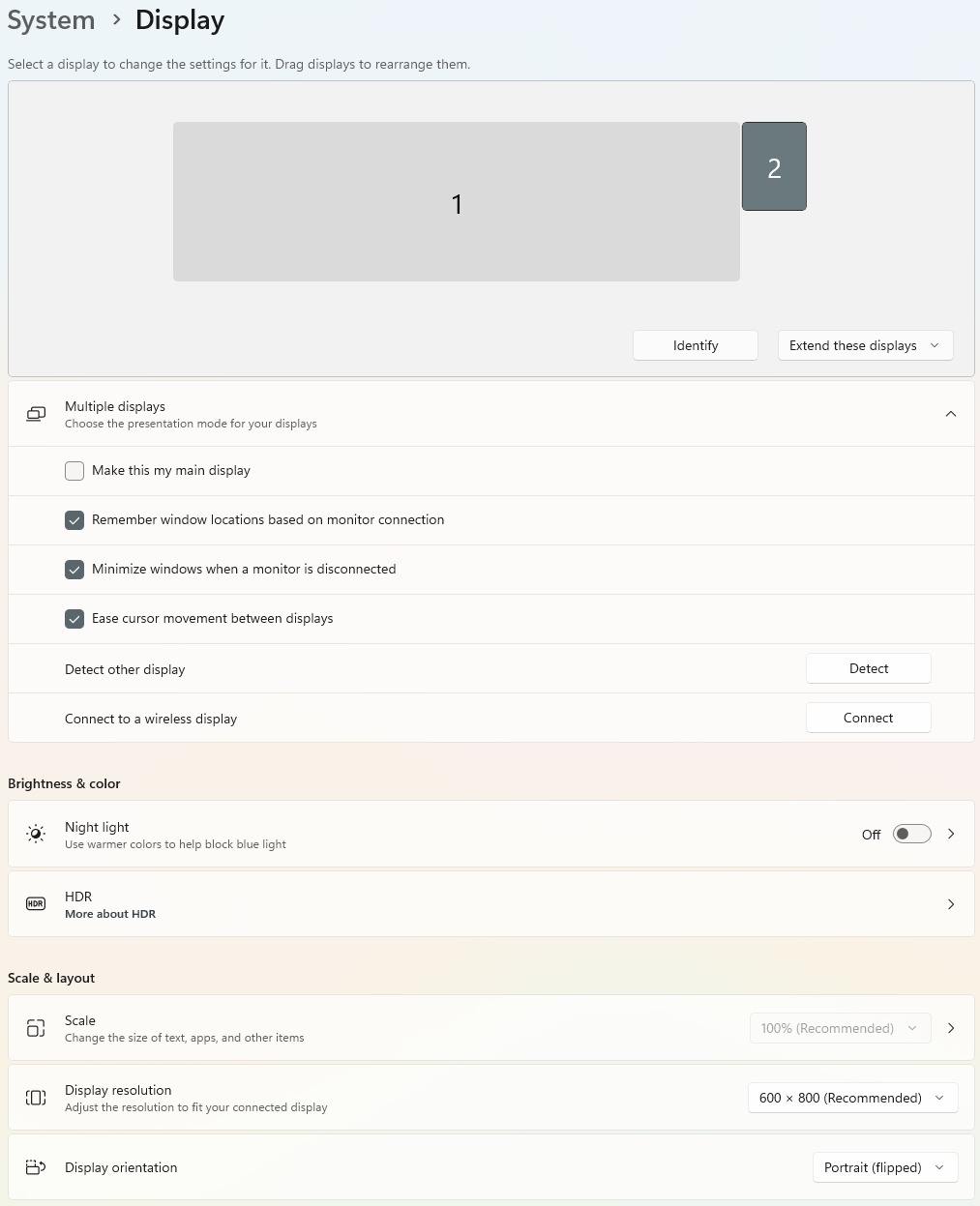Screen dimensions: 980x1206
Task: Click the Detect button
Action: pyautogui.click(x=868, y=668)
